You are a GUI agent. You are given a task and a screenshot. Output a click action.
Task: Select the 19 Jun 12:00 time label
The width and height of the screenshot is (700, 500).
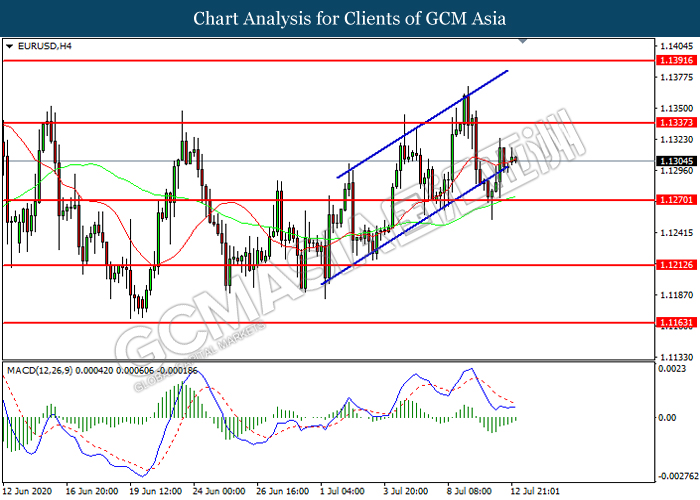(x=157, y=492)
